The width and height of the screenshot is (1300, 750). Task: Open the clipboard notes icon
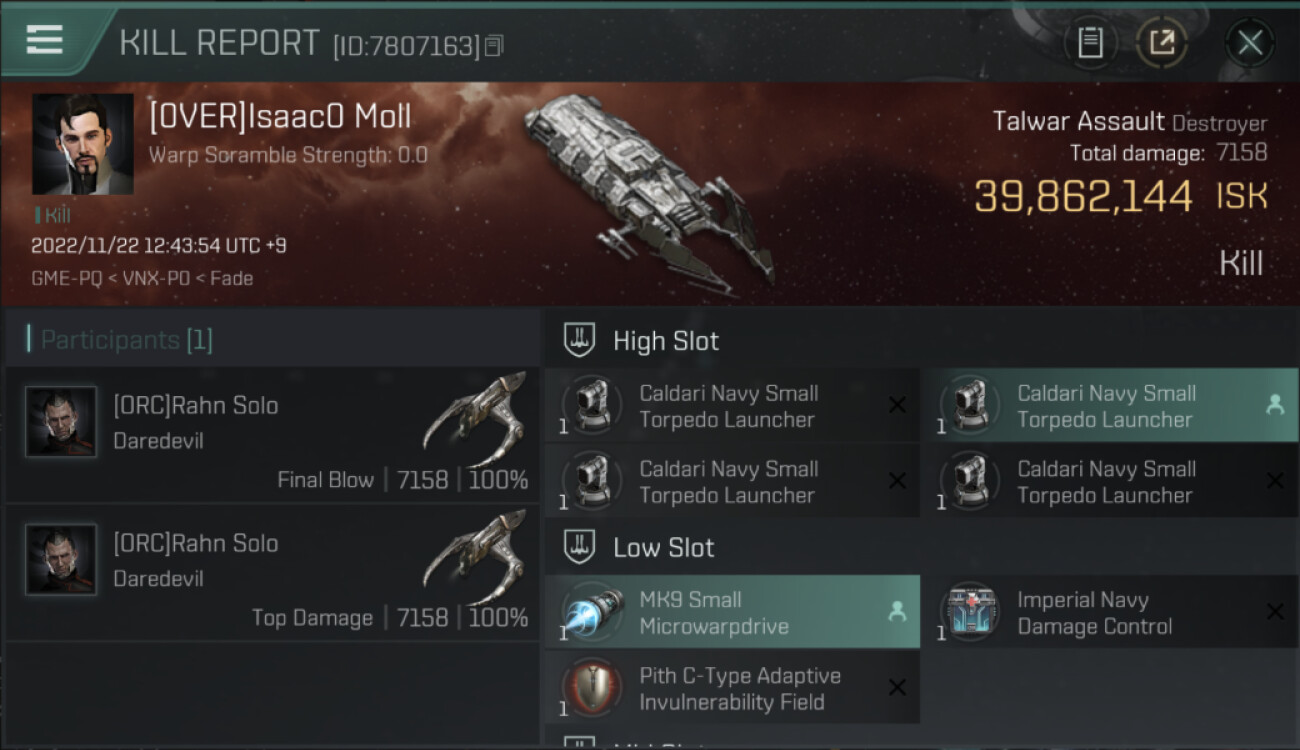(x=1090, y=42)
